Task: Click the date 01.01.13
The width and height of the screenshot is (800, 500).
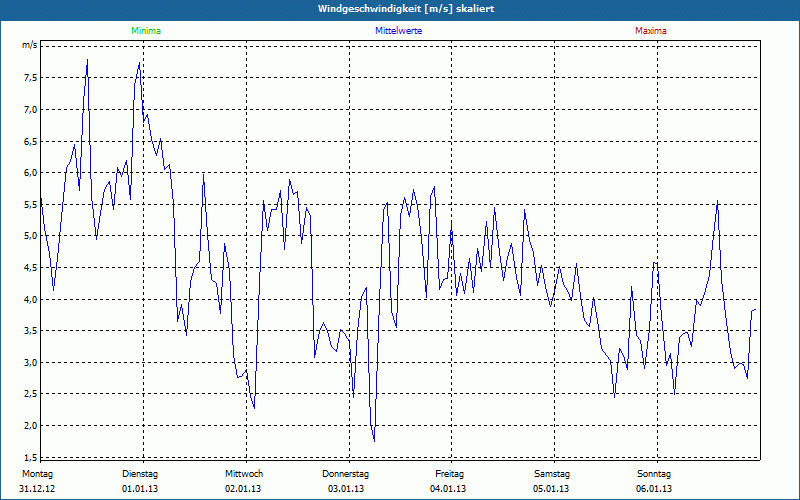Action: [x=140, y=489]
